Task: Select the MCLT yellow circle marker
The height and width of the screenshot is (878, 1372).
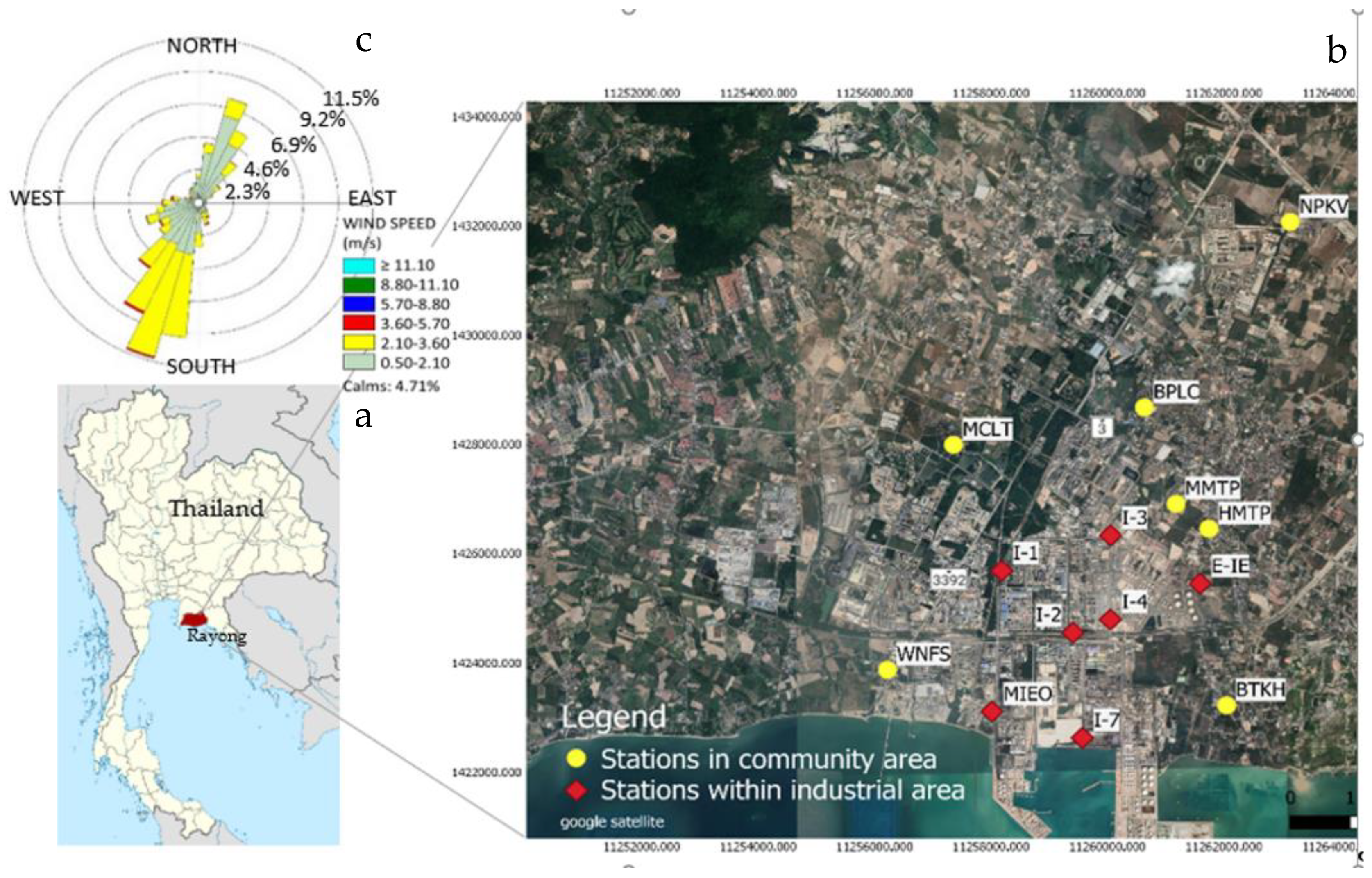Action: (953, 445)
